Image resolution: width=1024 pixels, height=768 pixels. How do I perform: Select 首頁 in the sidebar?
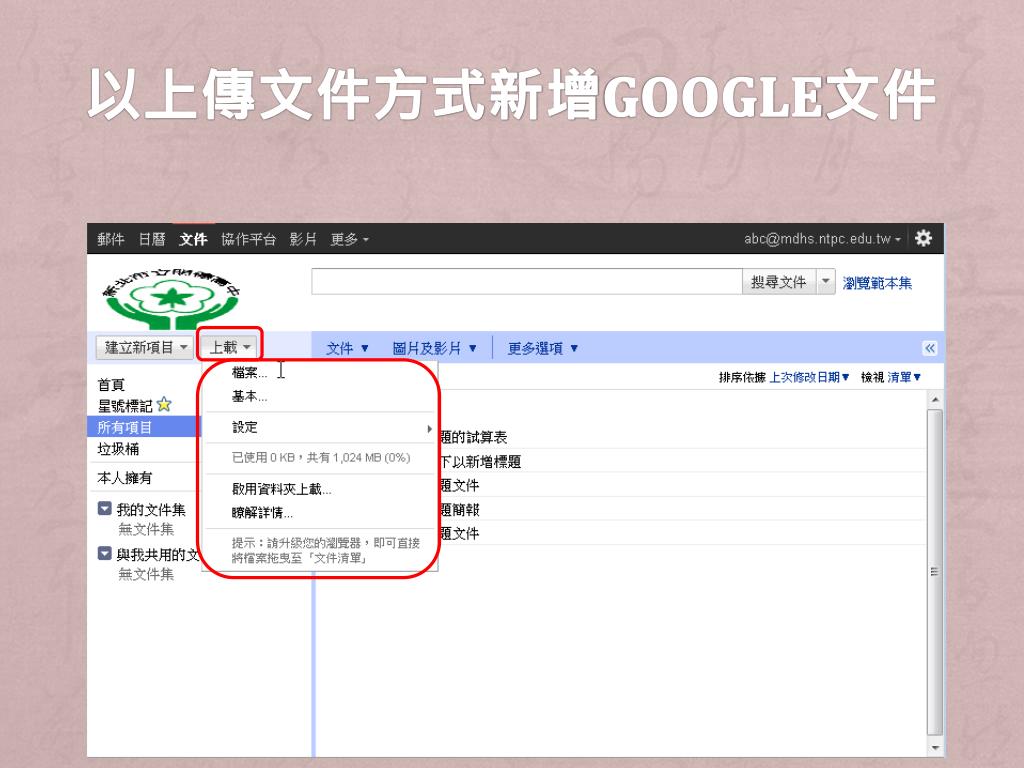pos(111,385)
